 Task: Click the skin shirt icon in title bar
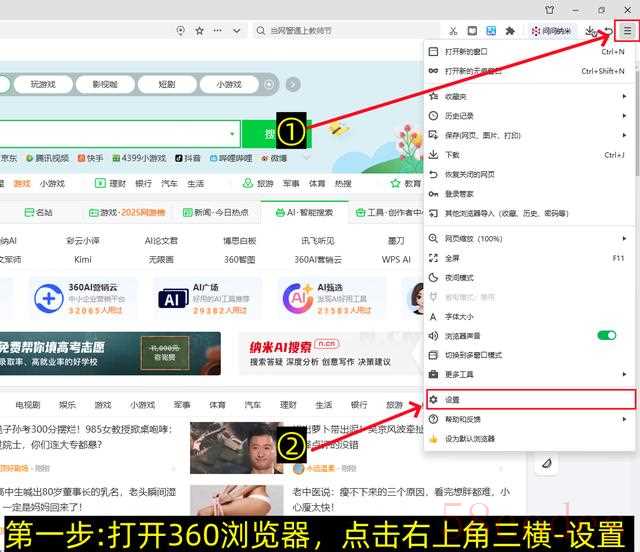point(550,9)
